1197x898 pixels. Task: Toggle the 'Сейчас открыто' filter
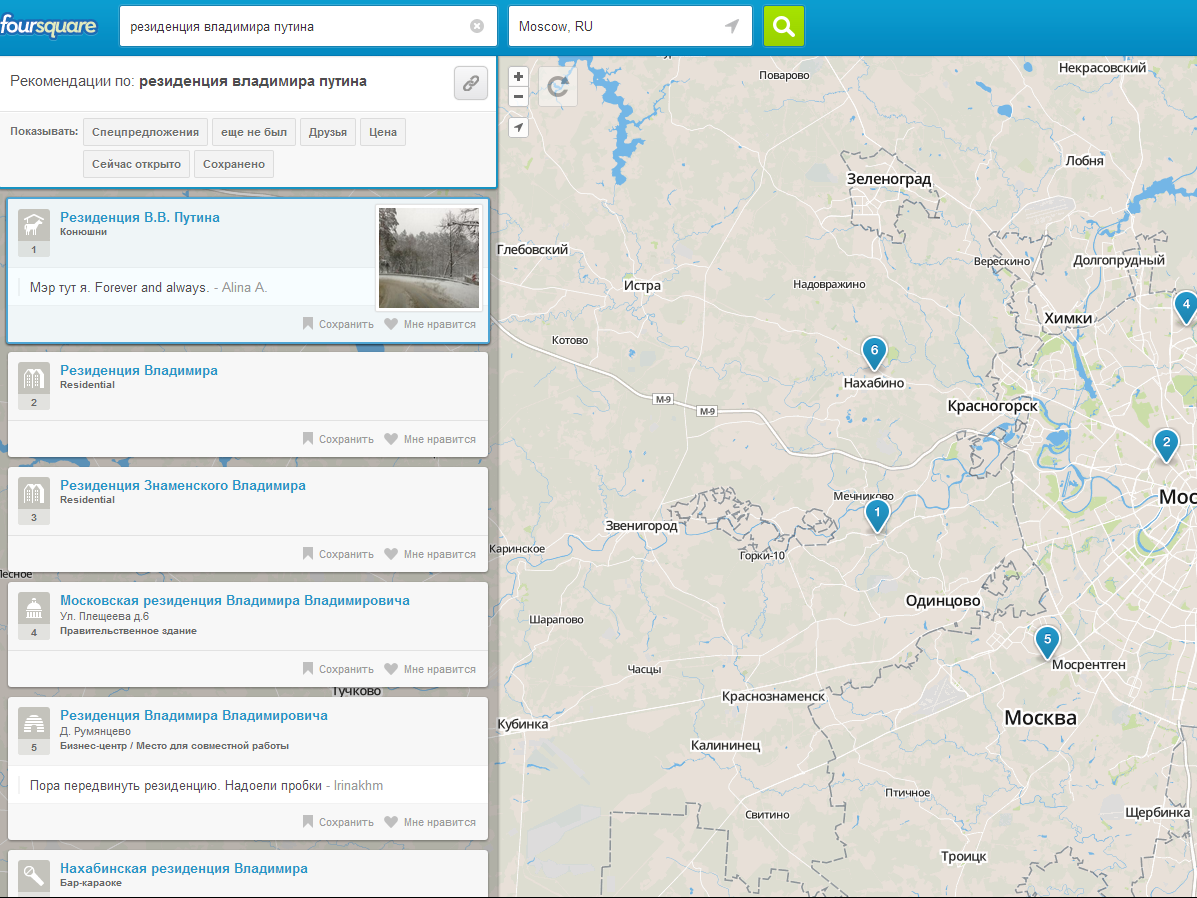(136, 164)
